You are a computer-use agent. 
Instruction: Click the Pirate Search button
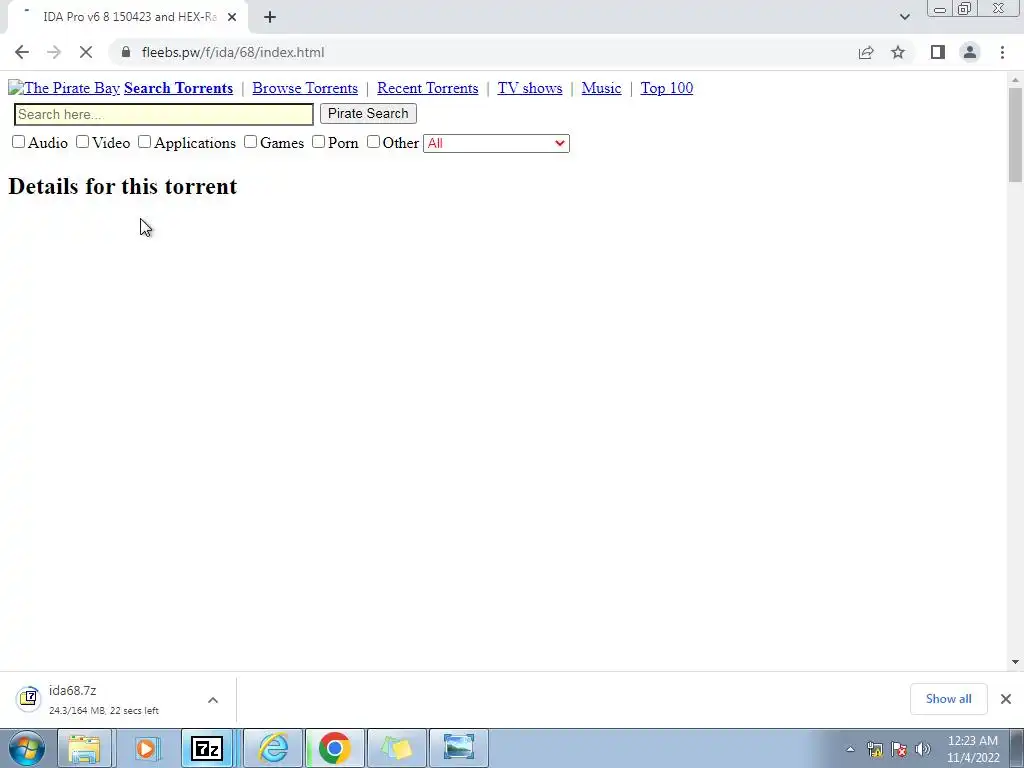(368, 114)
